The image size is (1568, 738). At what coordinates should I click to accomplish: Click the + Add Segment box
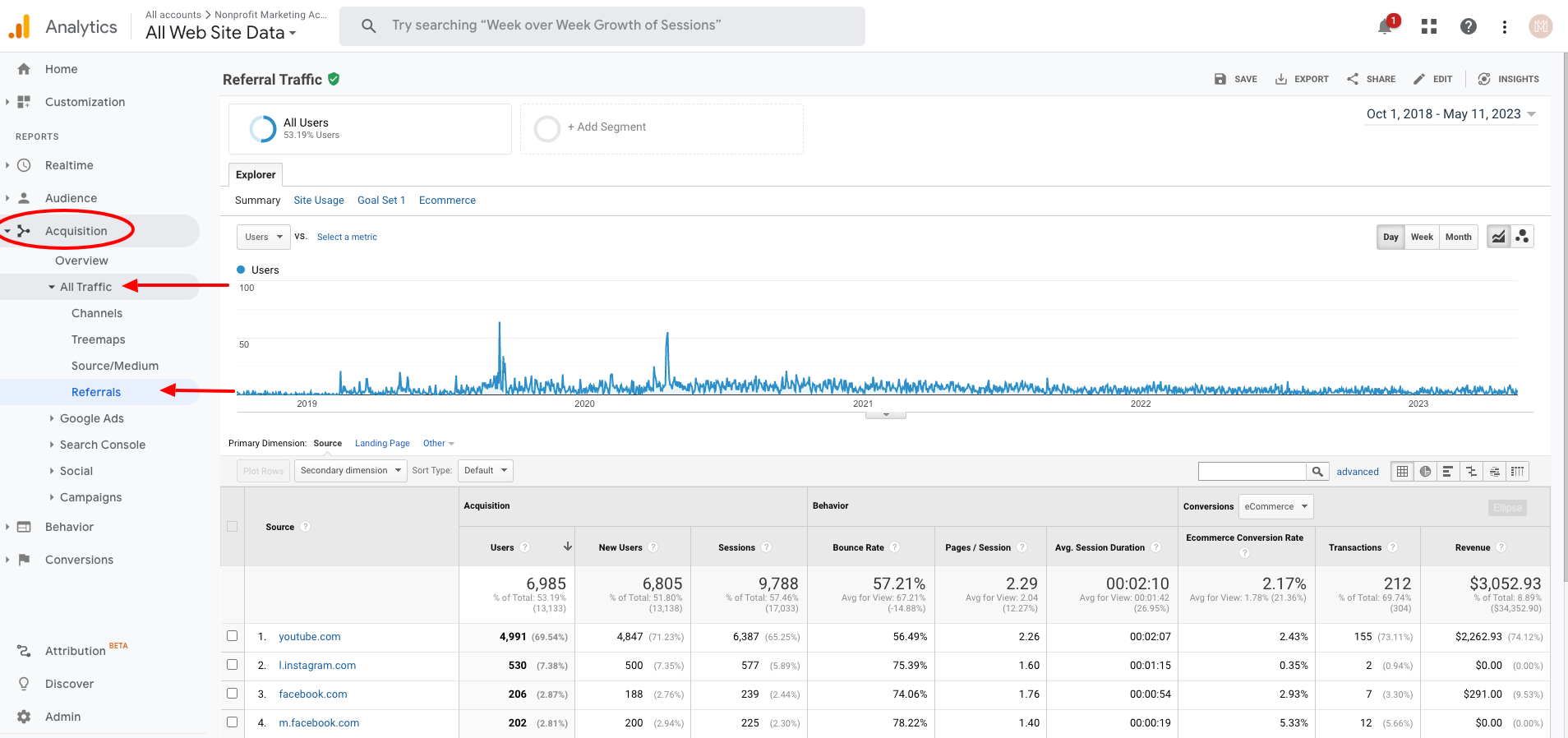pyautogui.click(x=662, y=128)
